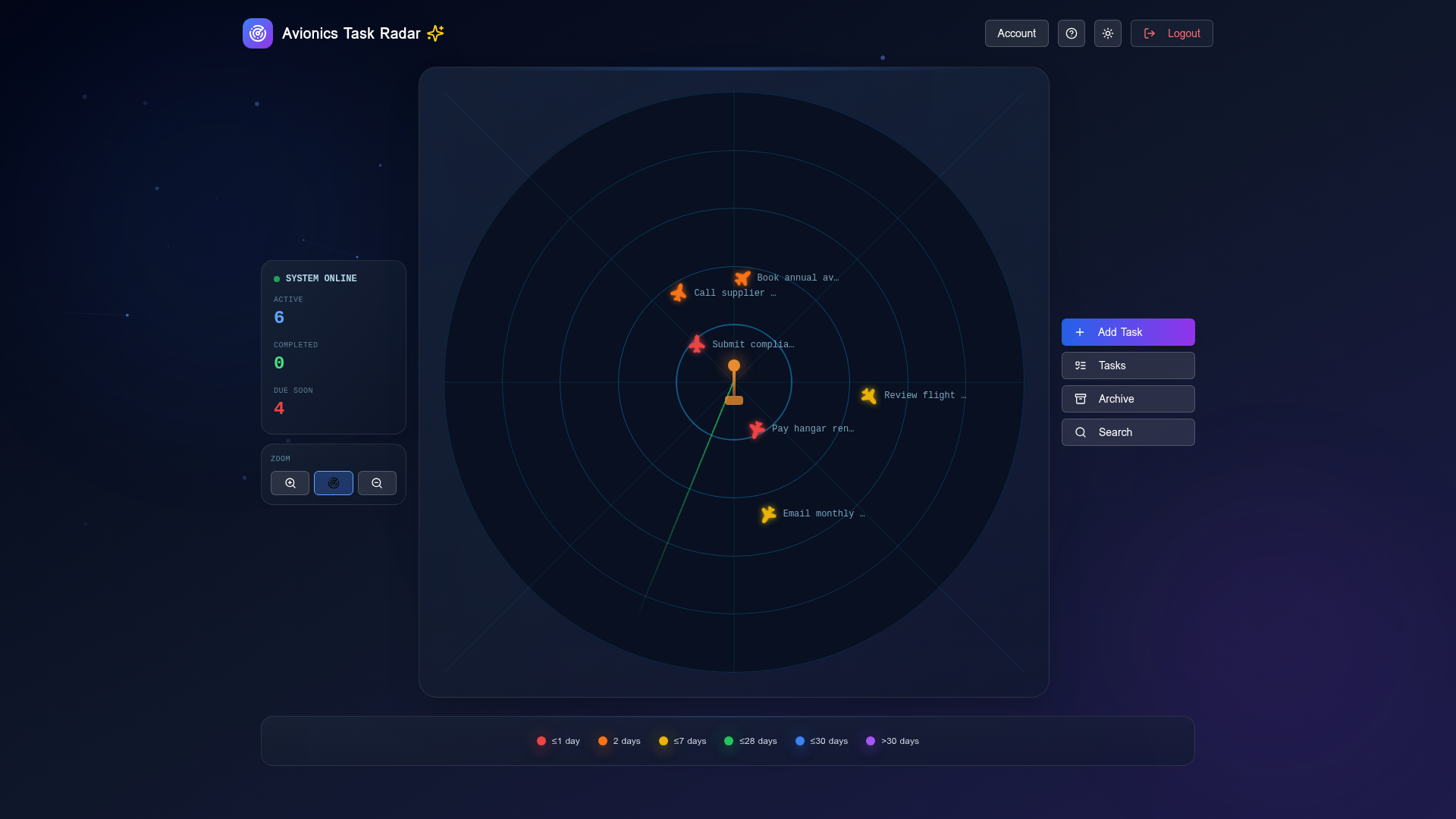Click the orange 2 days legend dot
This screenshot has width=1456, height=819.
603,741
